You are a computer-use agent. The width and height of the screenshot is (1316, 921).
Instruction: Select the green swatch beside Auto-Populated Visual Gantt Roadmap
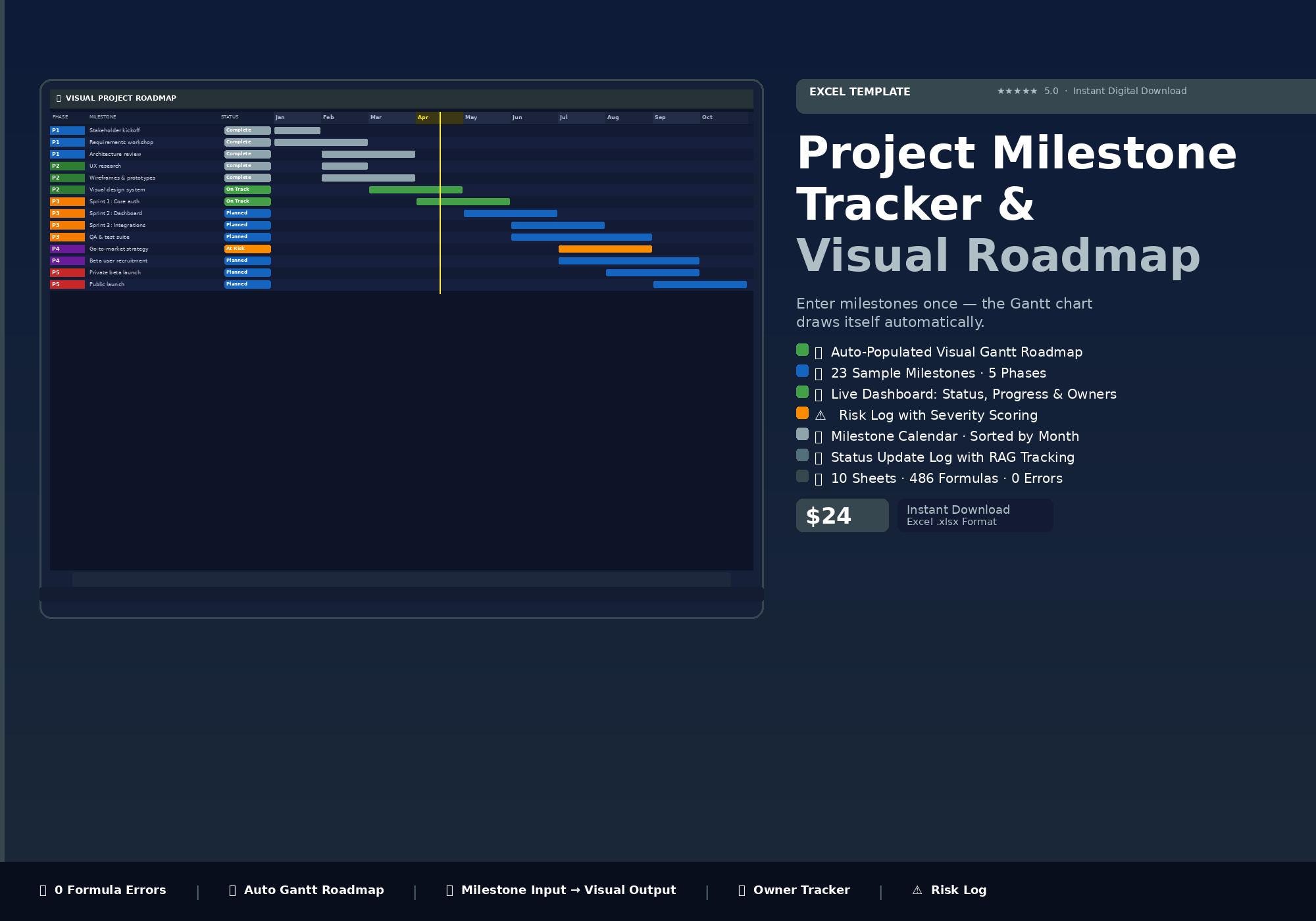802,350
